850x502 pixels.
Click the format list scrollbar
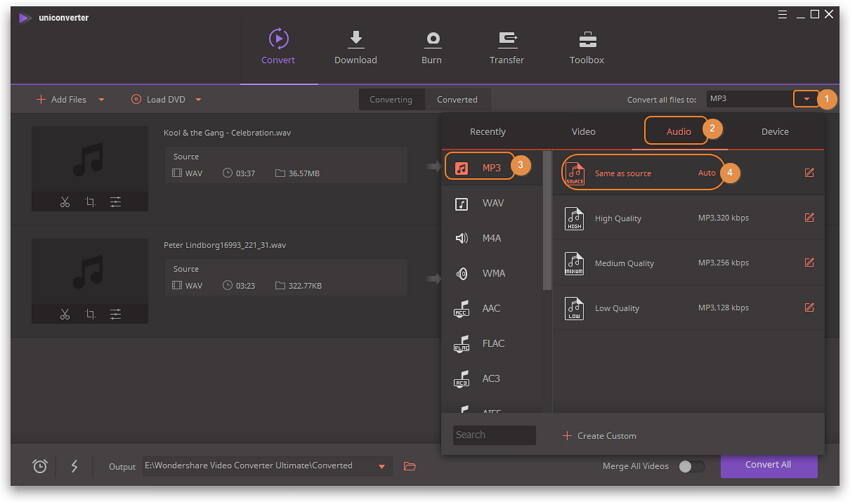tap(547, 221)
